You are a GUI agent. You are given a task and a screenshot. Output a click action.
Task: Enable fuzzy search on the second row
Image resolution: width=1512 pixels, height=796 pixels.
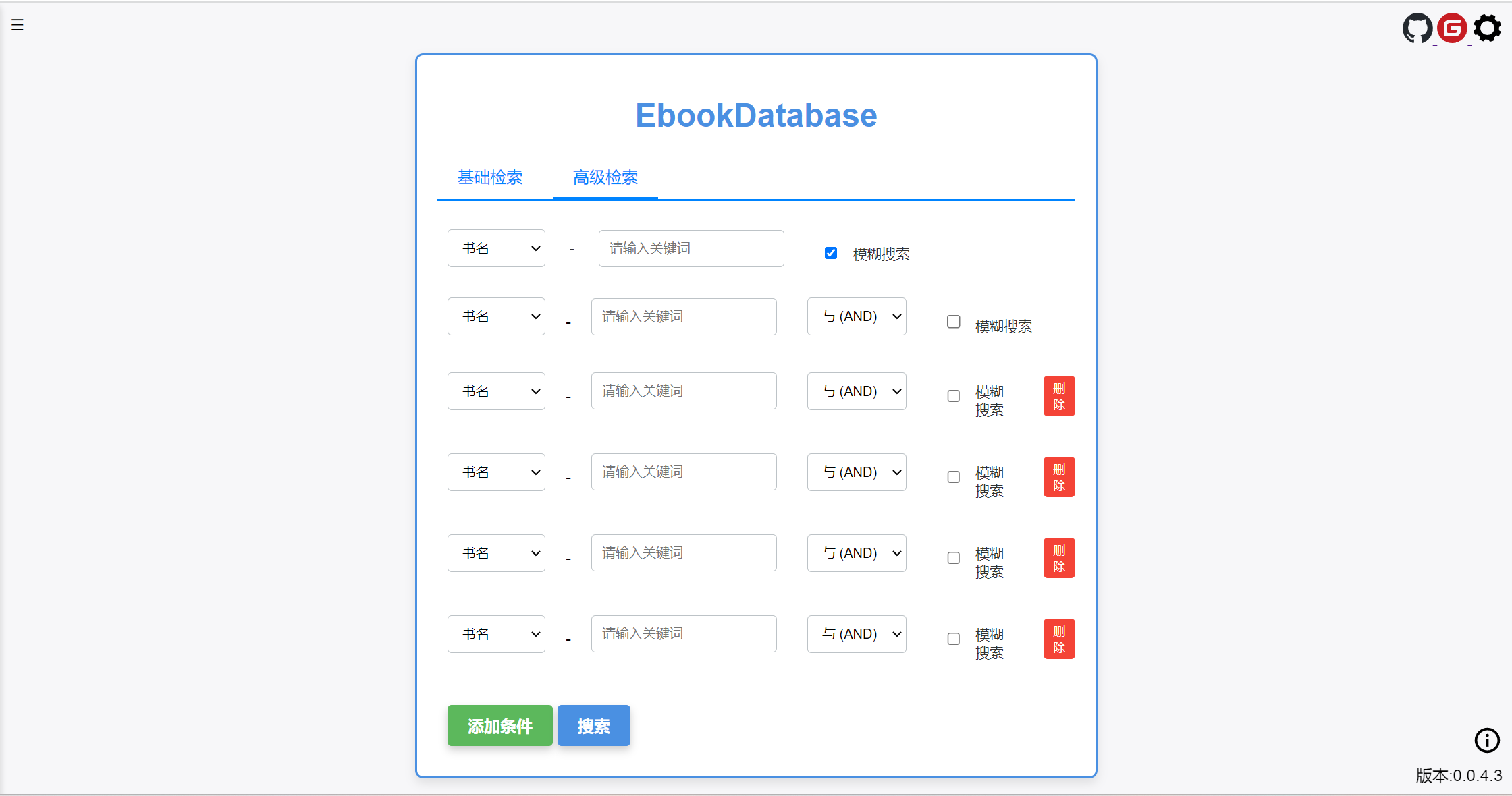953,322
